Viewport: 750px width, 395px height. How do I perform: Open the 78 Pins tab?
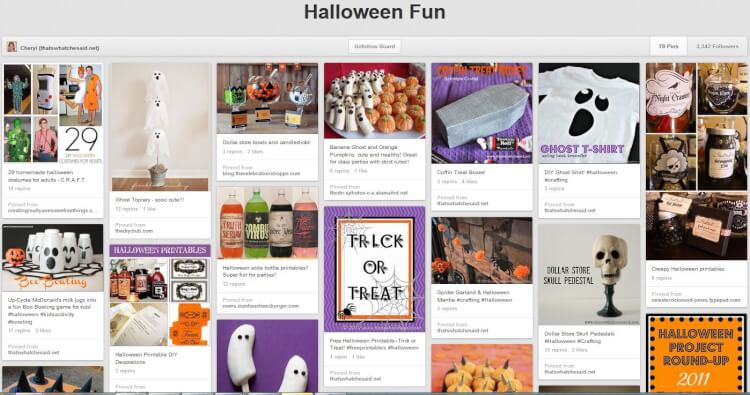point(669,46)
